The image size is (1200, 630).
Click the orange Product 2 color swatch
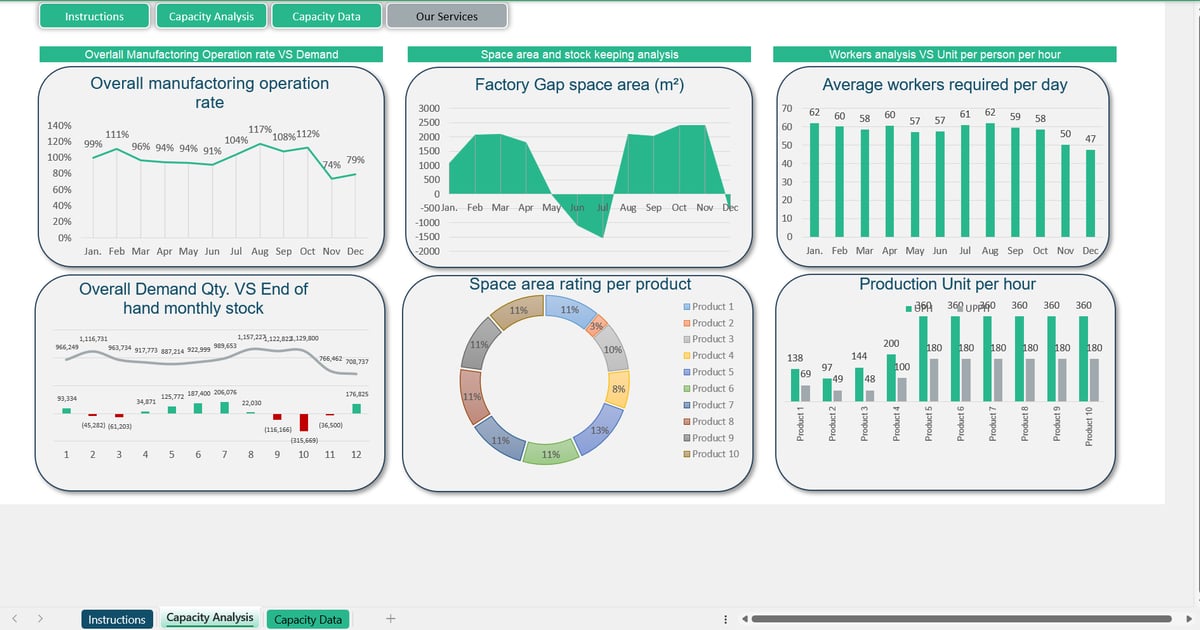coord(687,323)
